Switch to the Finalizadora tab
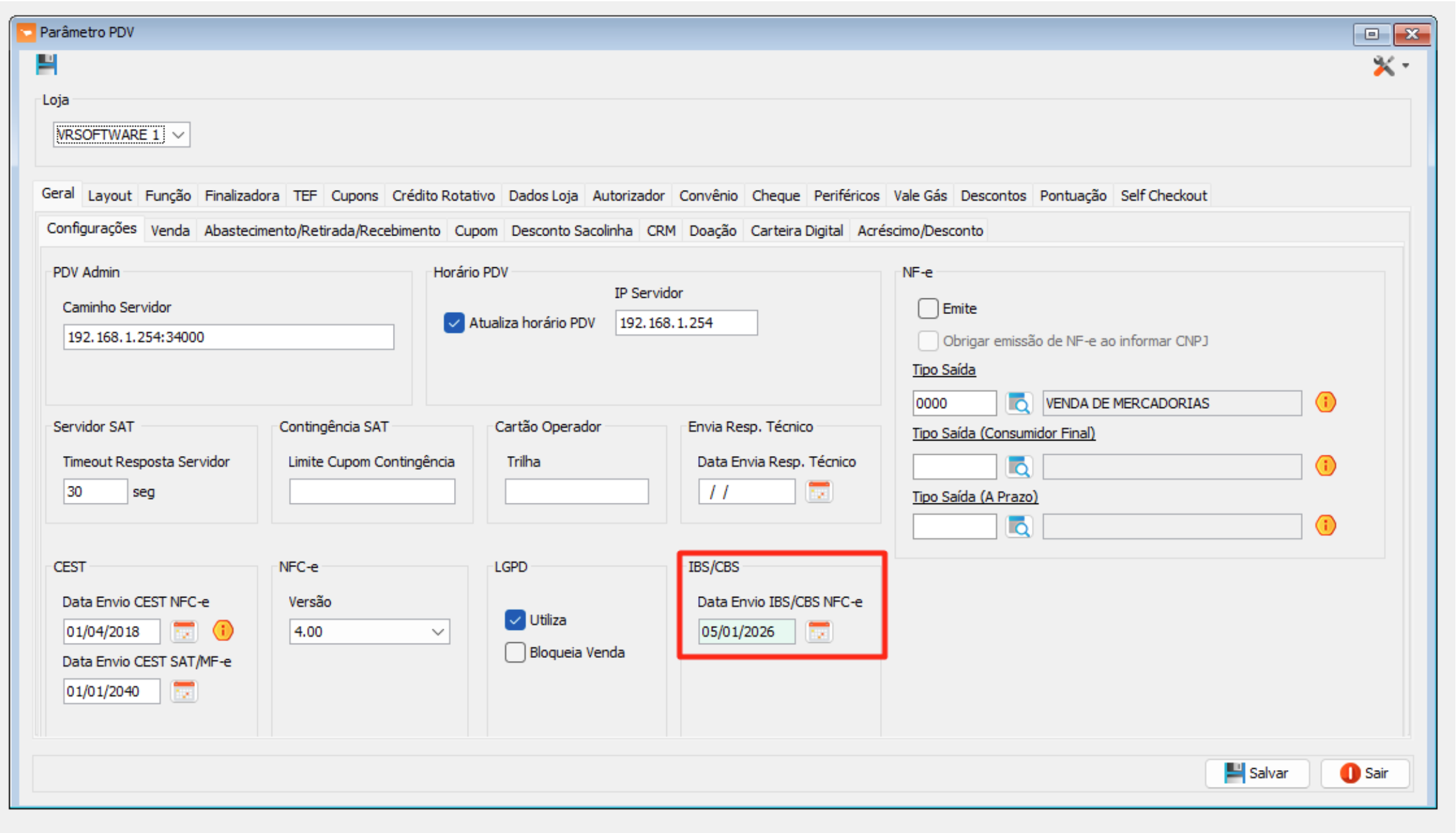The image size is (1456, 833). click(242, 196)
